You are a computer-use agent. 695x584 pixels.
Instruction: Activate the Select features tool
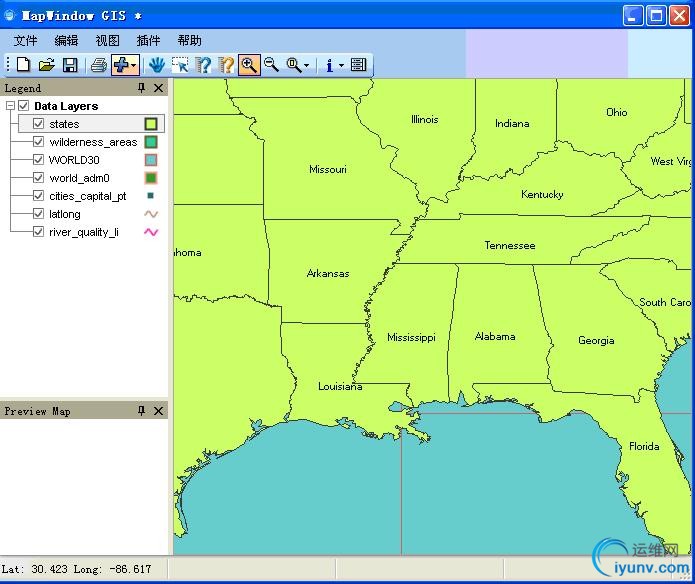pyautogui.click(x=180, y=65)
